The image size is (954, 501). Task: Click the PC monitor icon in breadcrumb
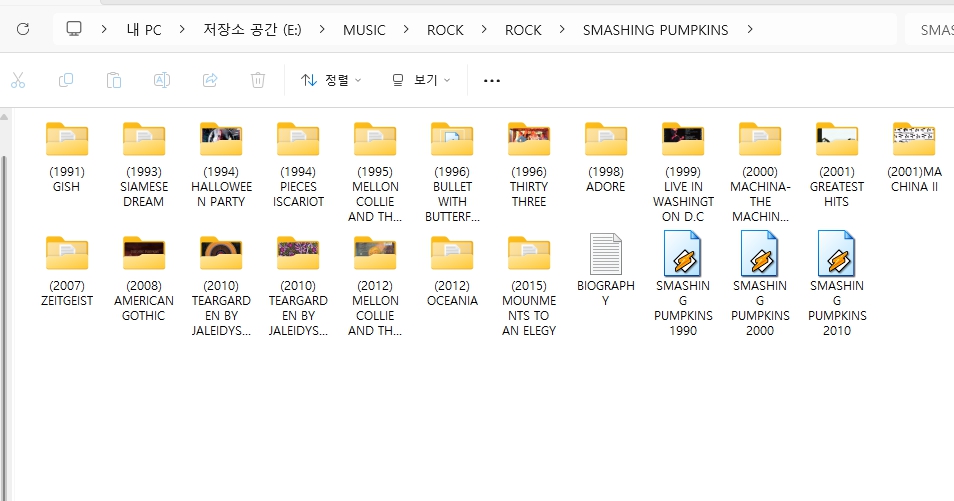74,29
